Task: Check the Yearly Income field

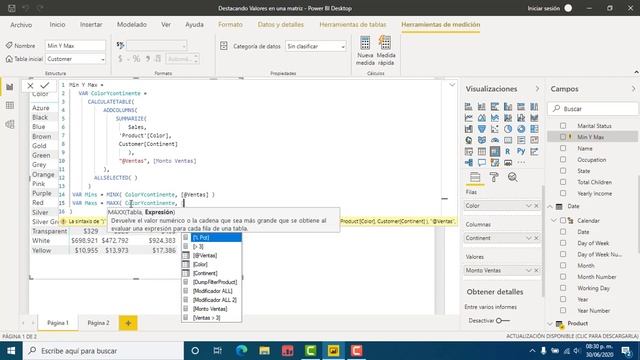Action: click(x=563, y=193)
